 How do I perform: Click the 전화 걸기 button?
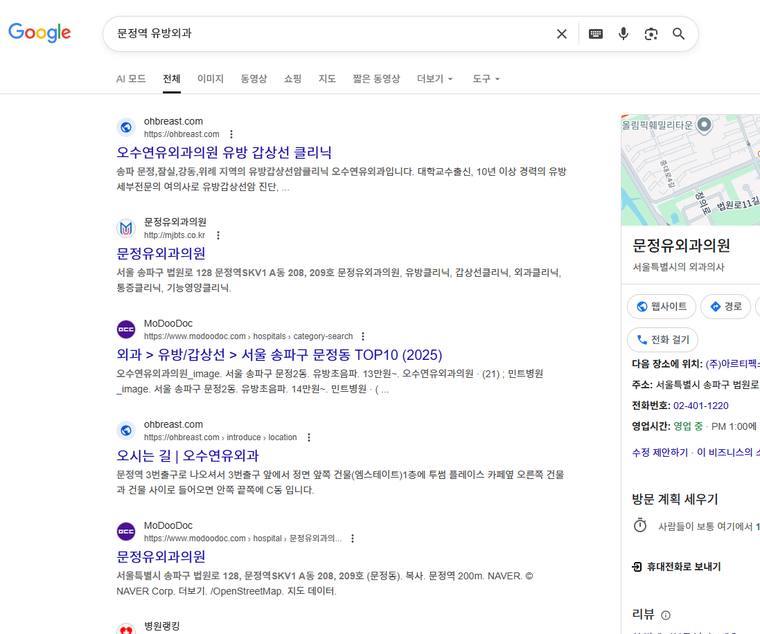[663, 340]
